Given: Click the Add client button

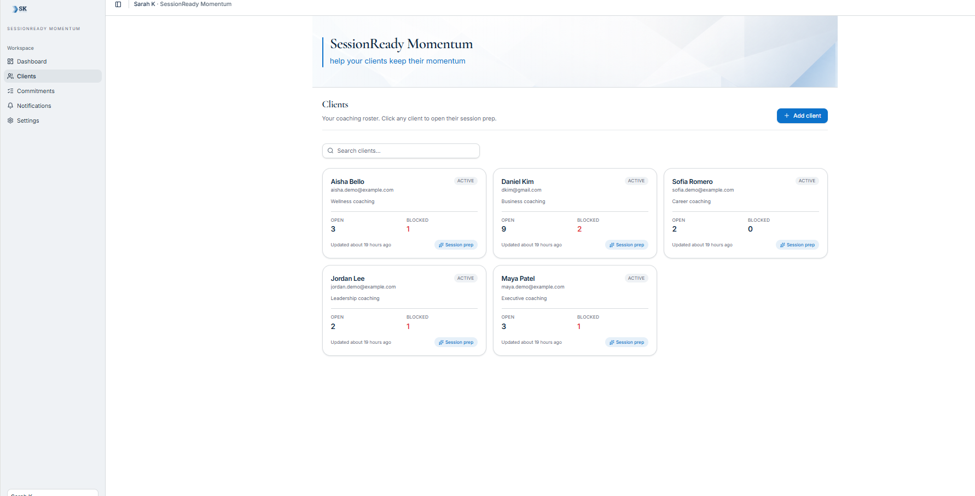Looking at the screenshot, I should [802, 116].
